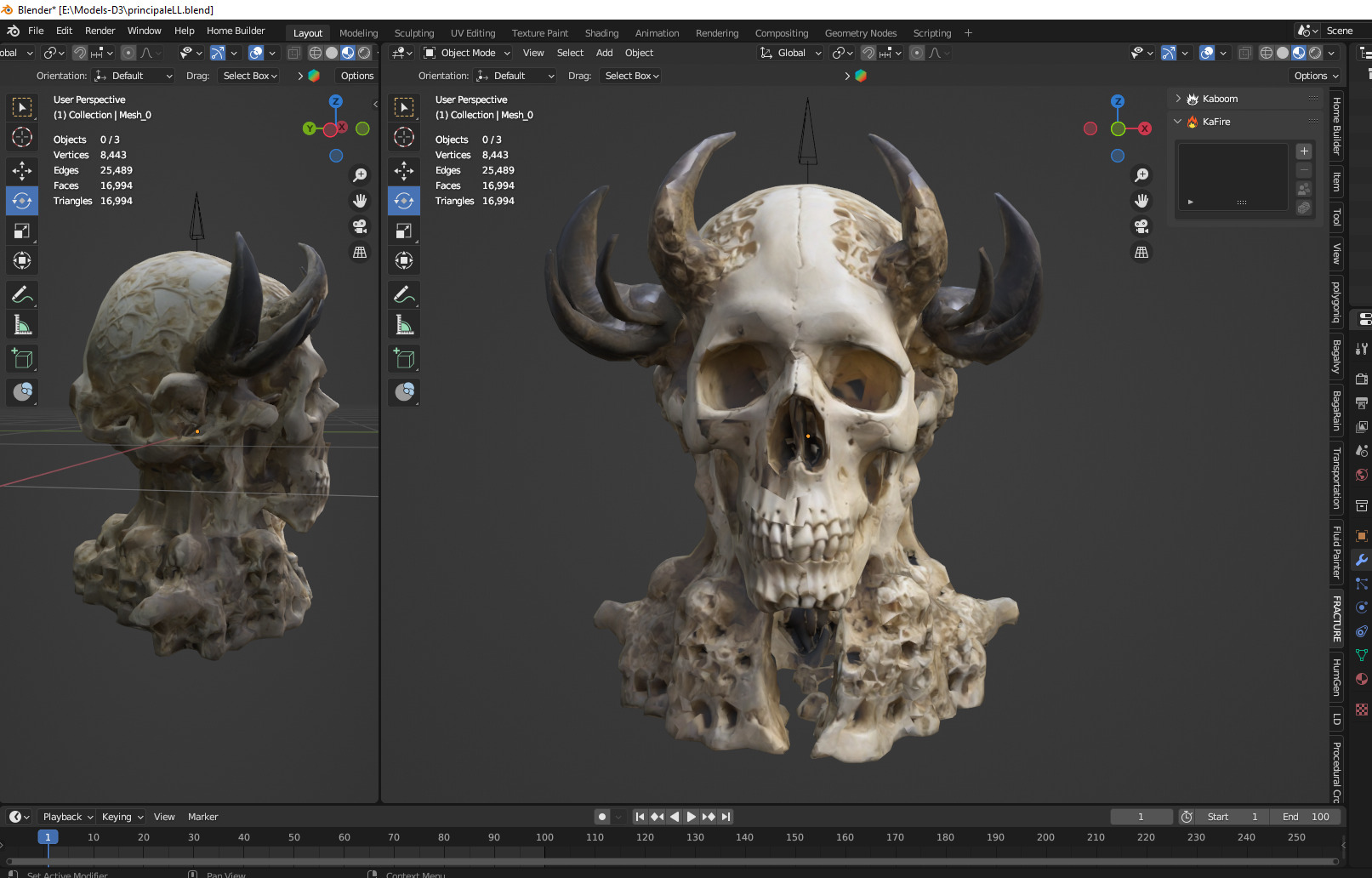Click zoom magnifier gizmo in right viewport
The height and width of the screenshot is (878, 1372).
click(1141, 175)
